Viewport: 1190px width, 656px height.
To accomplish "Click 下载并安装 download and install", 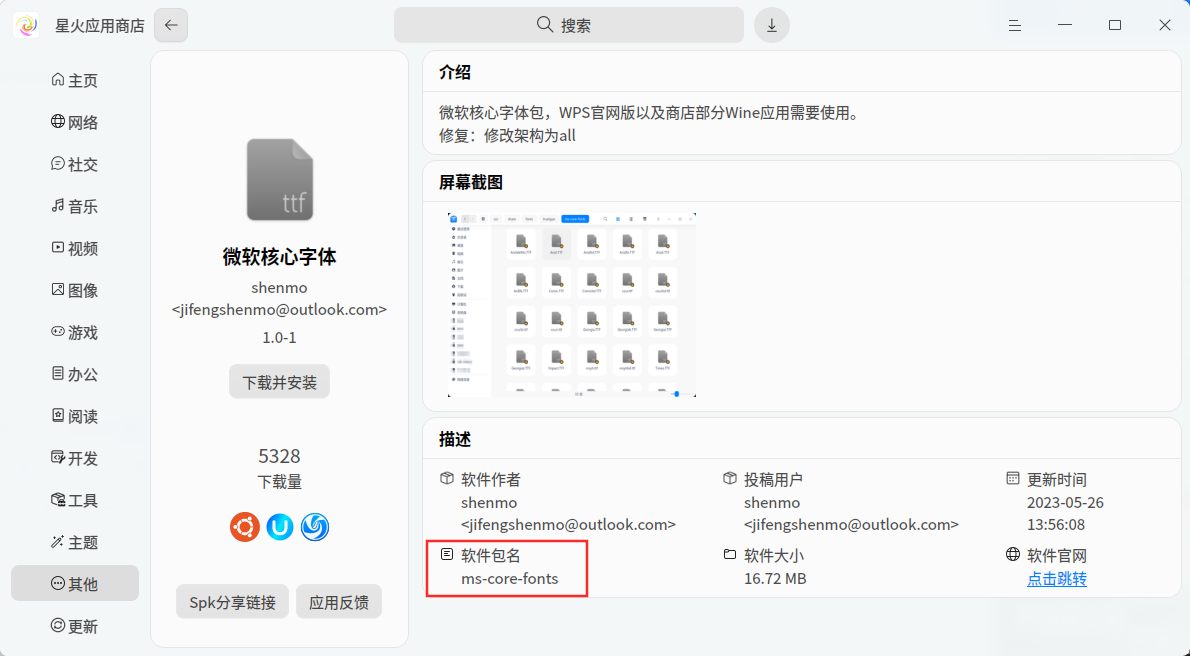I will [x=279, y=382].
